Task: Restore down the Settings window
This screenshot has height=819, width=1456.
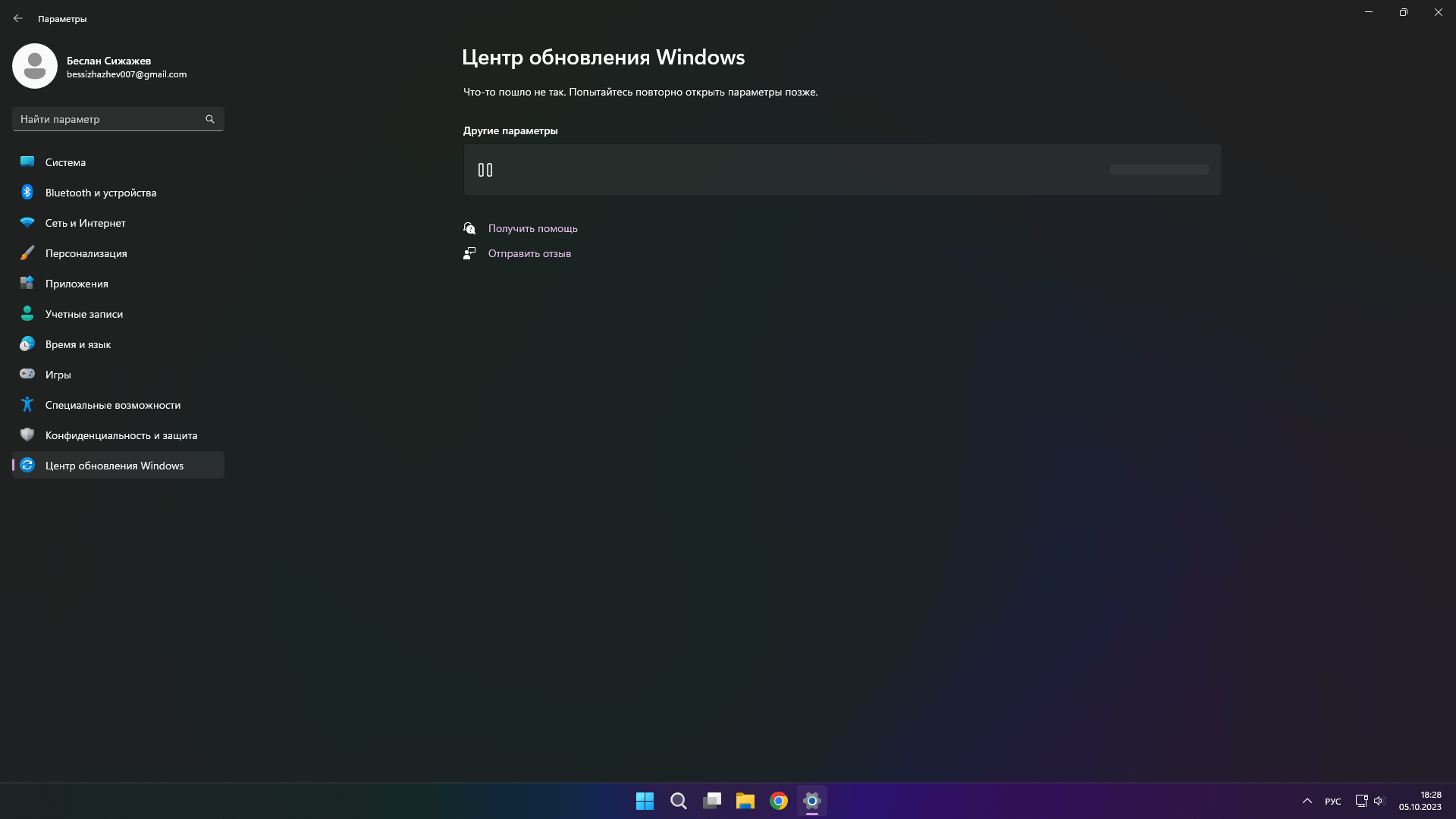Action: click(x=1404, y=12)
